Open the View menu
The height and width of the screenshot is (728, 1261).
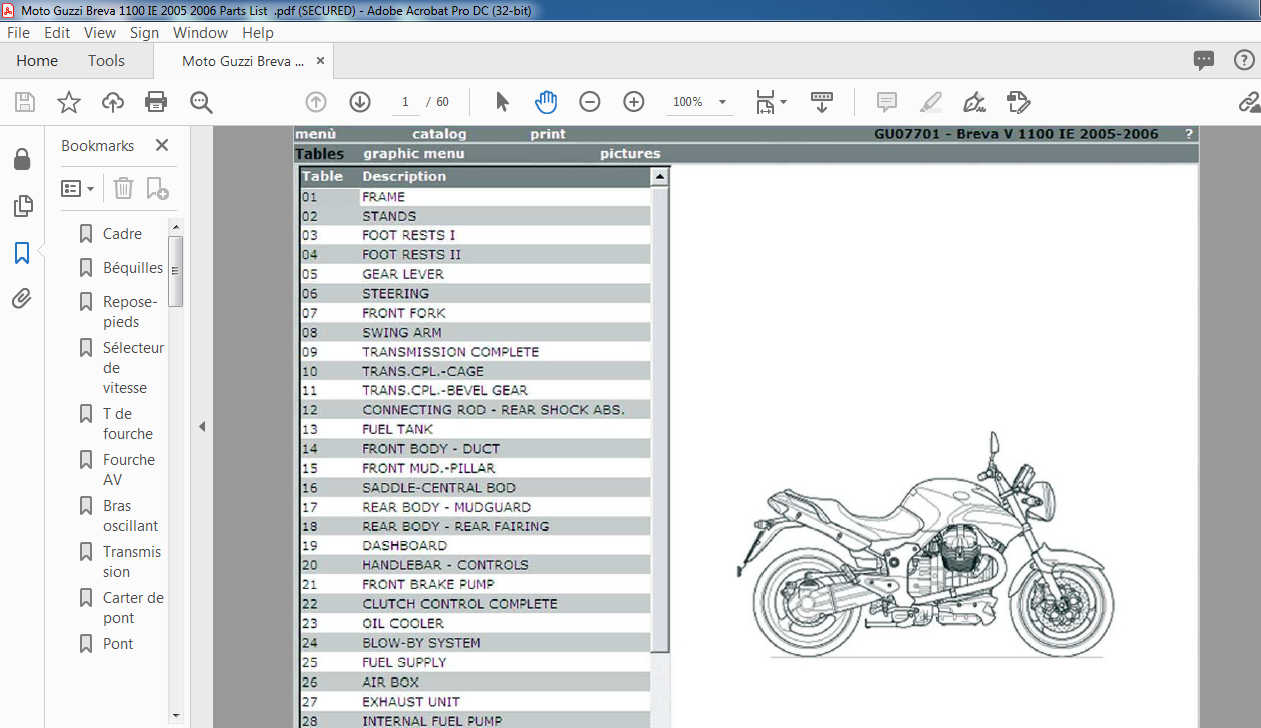pos(100,32)
